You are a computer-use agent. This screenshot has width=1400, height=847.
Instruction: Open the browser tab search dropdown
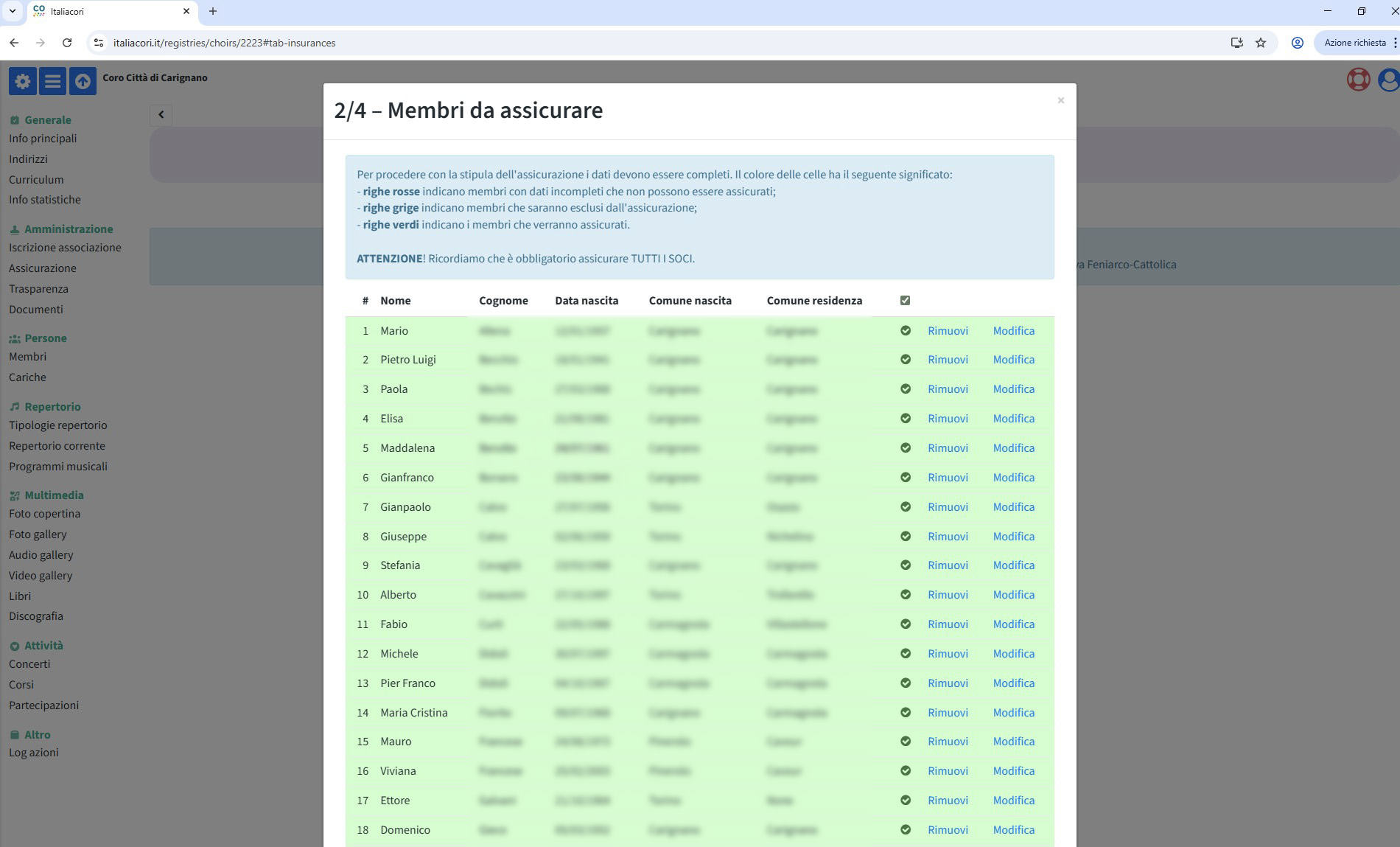pos(13,11)
